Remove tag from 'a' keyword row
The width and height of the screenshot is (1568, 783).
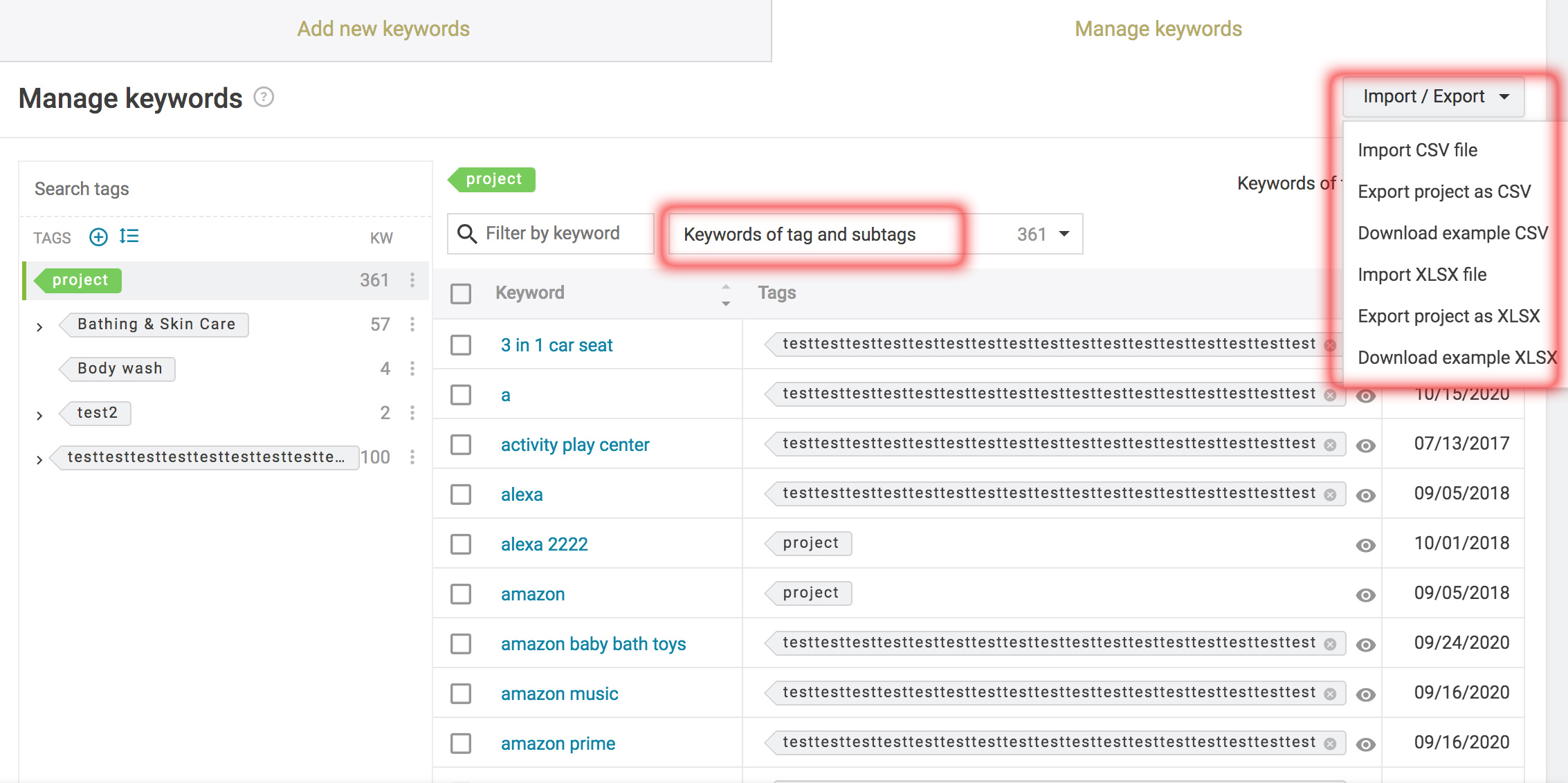1330,395
